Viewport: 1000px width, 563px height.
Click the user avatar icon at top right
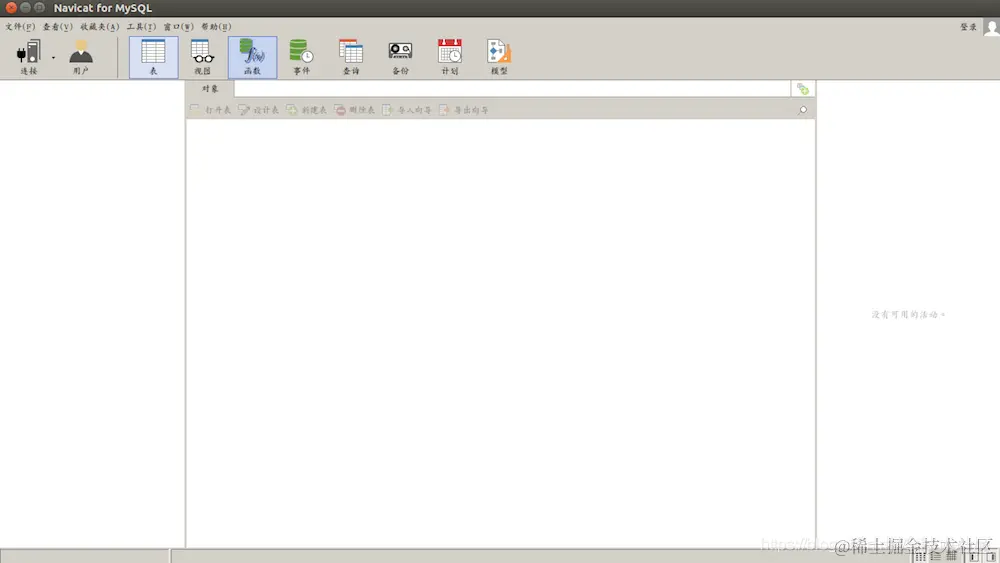click(x=992, y=27)
